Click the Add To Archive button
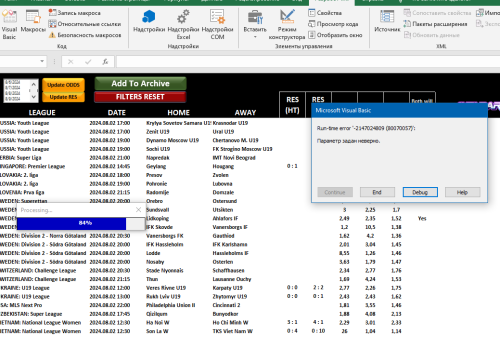Viewport: 500px width, 363px height. point(140,83)
